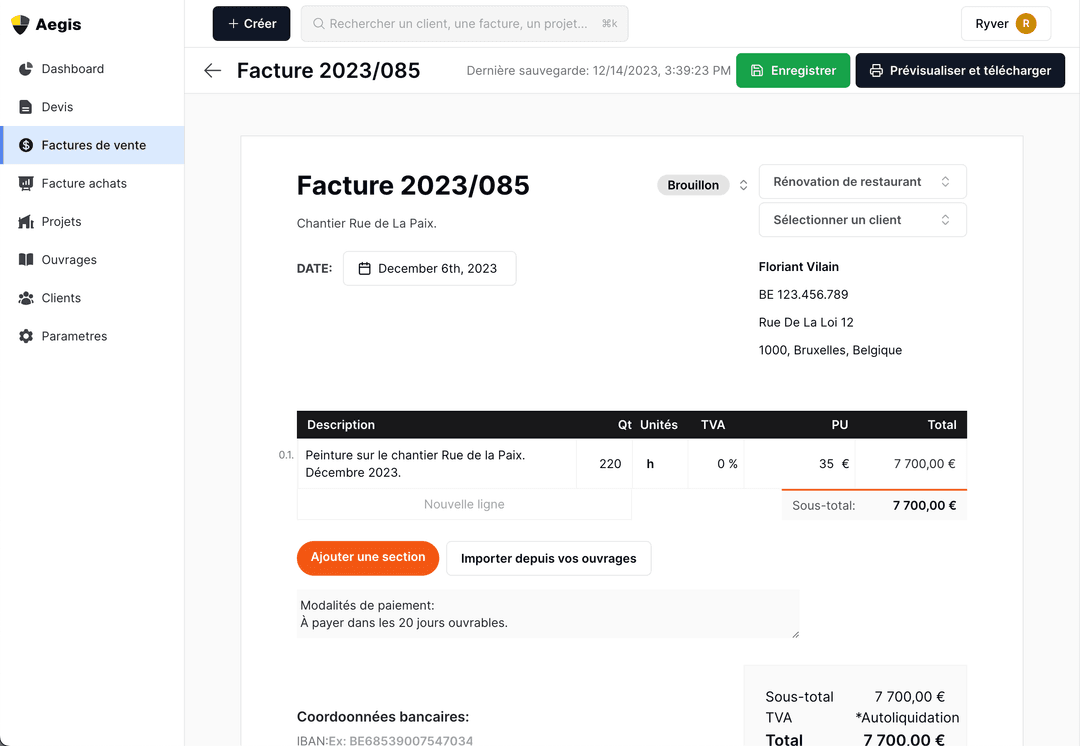Edit the unit price 35 cell
Viewport: 1080px width, 746px height.
pyautogui.click(x=799, y=464)
